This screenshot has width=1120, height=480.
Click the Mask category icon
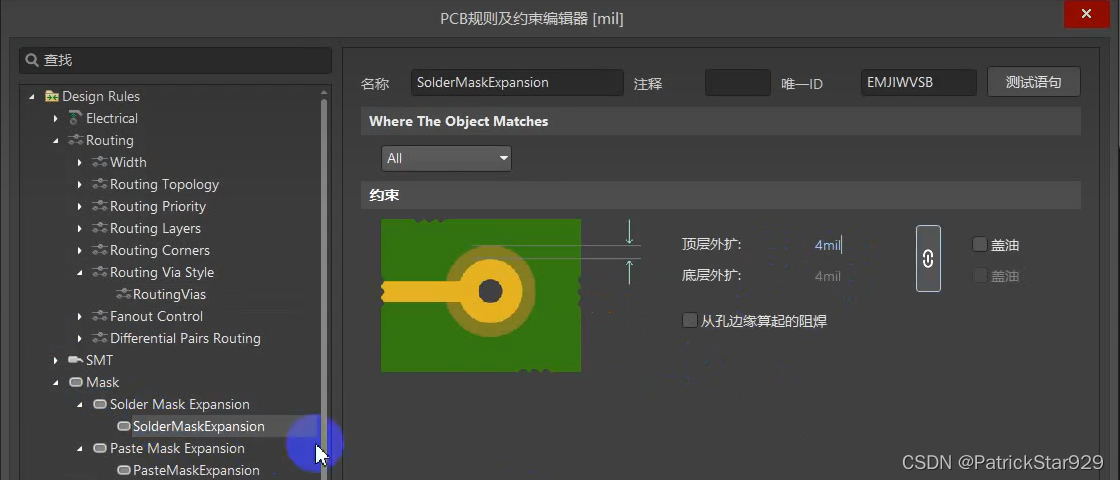point(76,383)
